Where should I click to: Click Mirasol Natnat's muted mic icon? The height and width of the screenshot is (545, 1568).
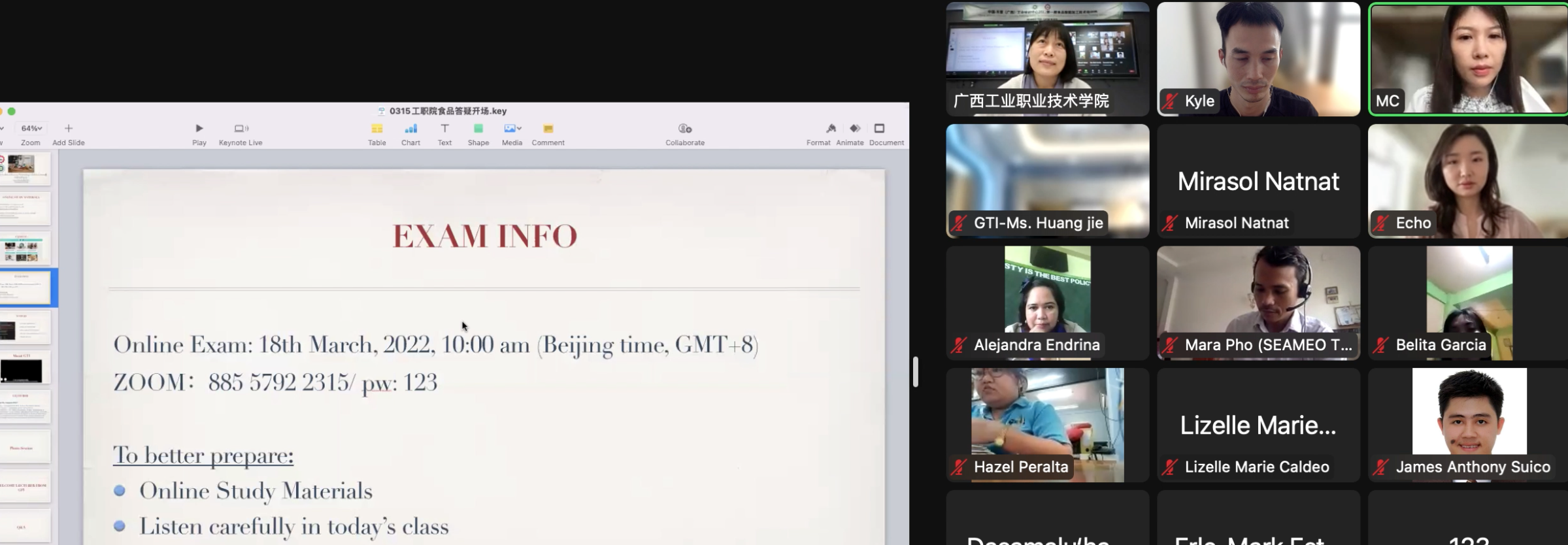pos(1170,223)
